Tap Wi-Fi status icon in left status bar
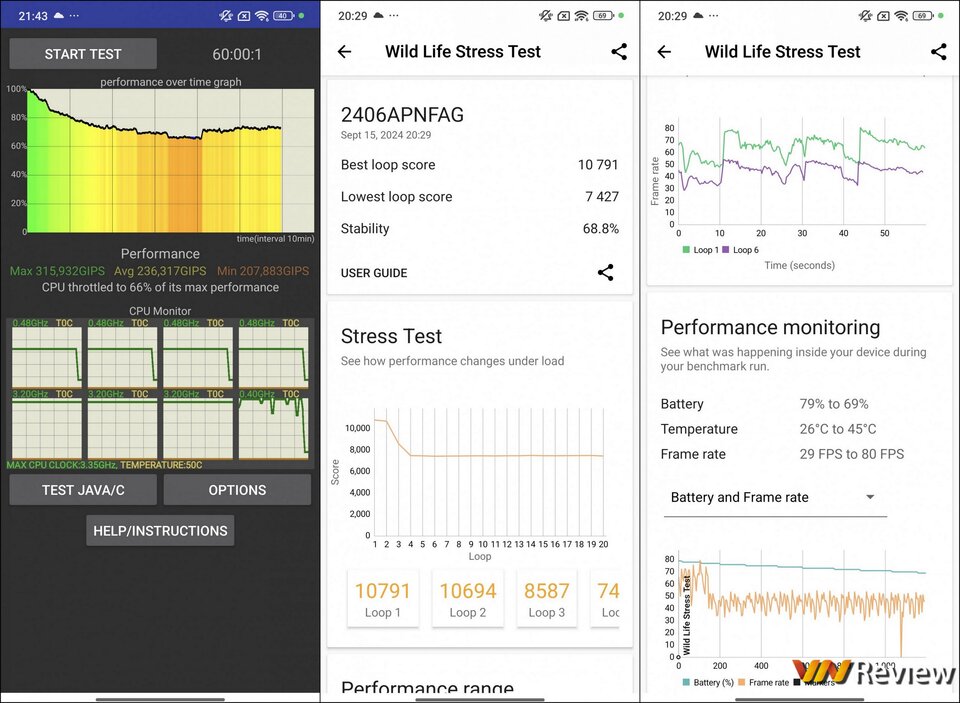960x703 pixels. (263, 16)
